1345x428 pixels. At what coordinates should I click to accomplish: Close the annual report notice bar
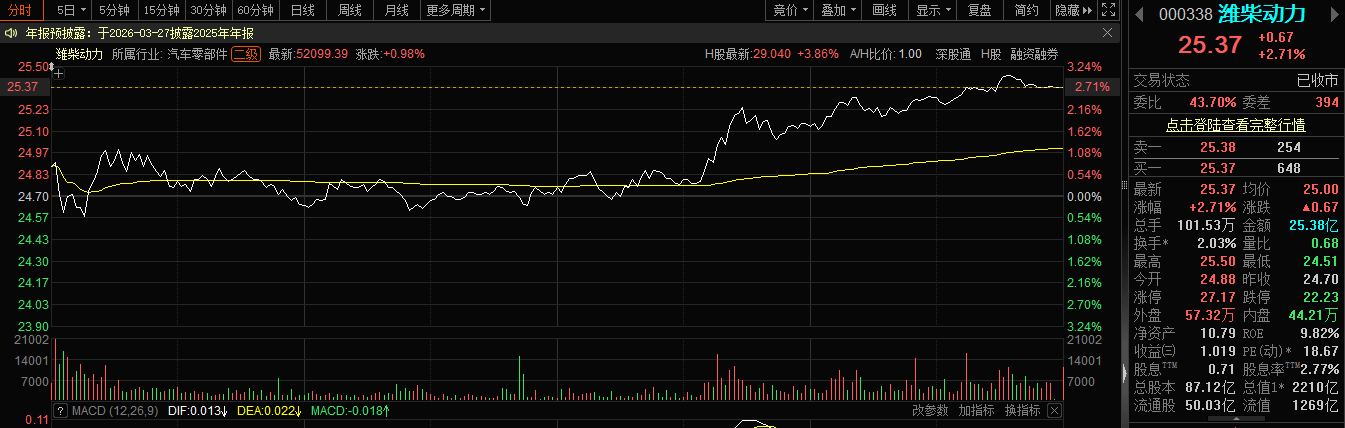1107,33
